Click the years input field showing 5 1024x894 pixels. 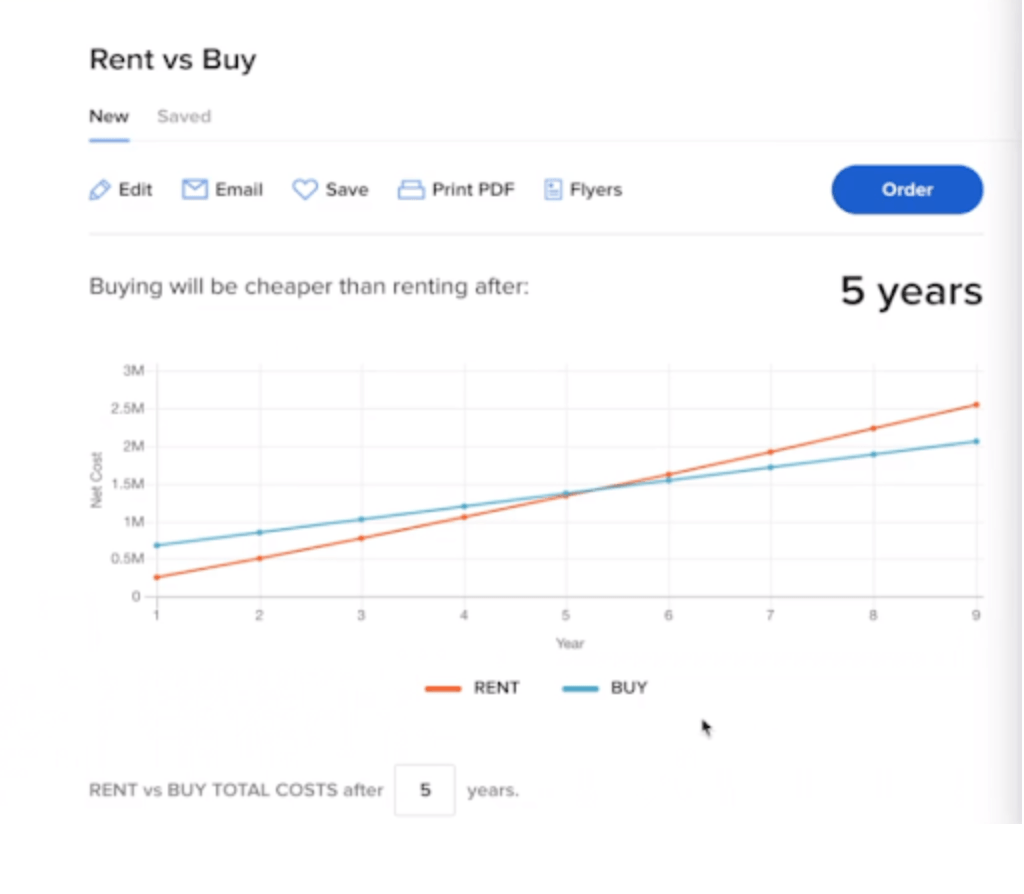tap(424, 790)
